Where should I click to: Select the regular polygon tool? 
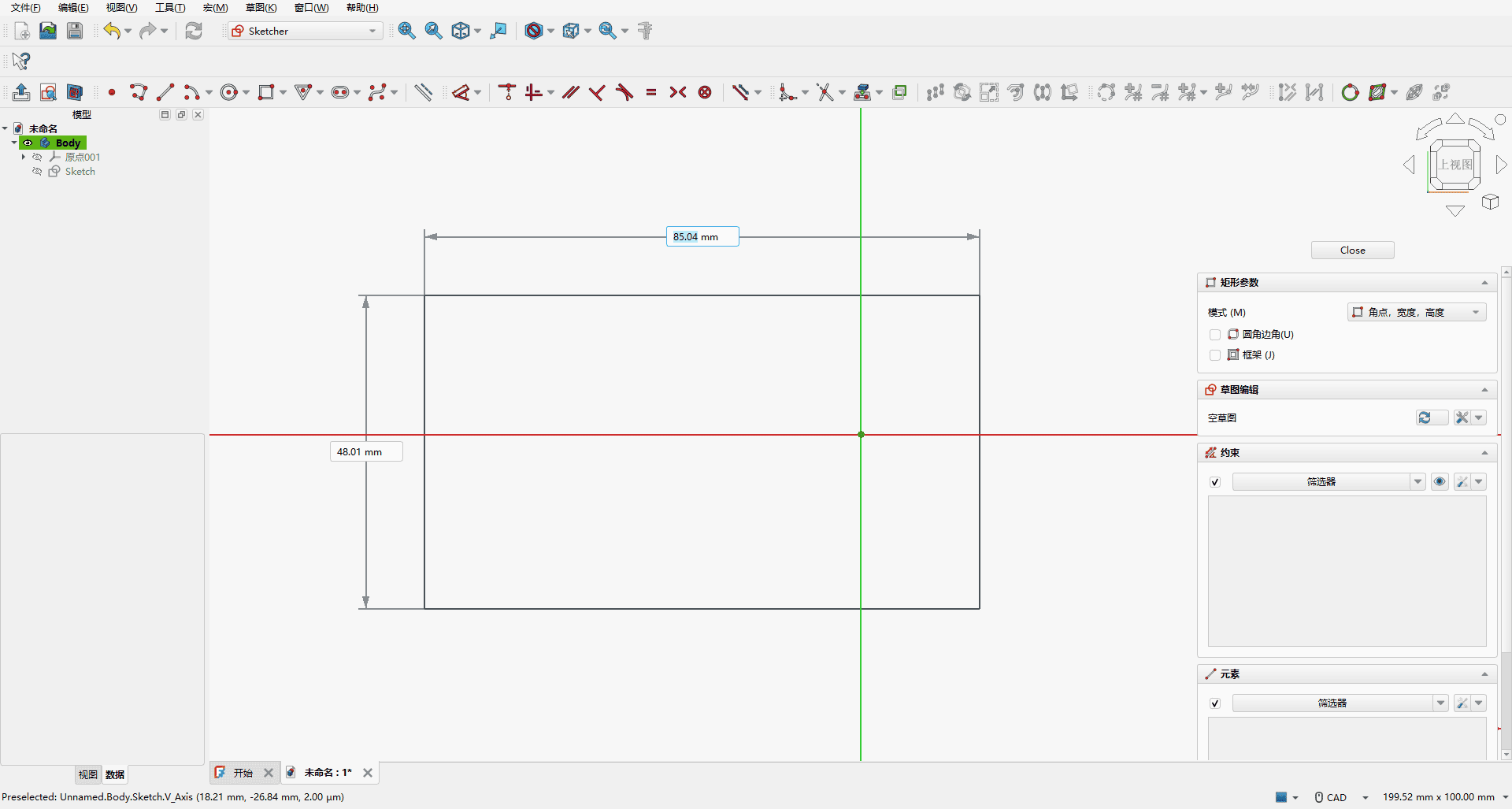tap(303, 92)
